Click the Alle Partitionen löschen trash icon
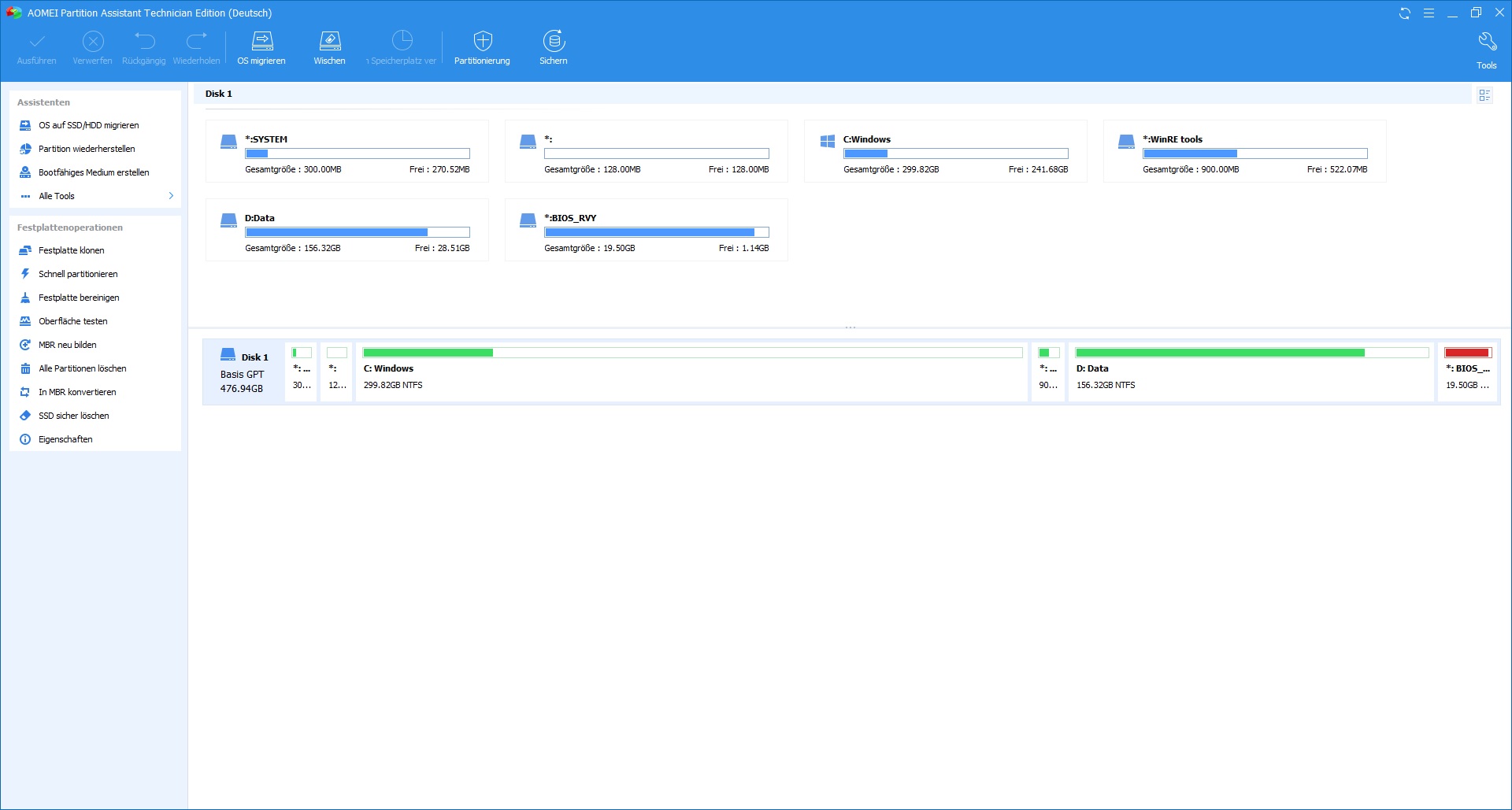 [x=25, y=368]
